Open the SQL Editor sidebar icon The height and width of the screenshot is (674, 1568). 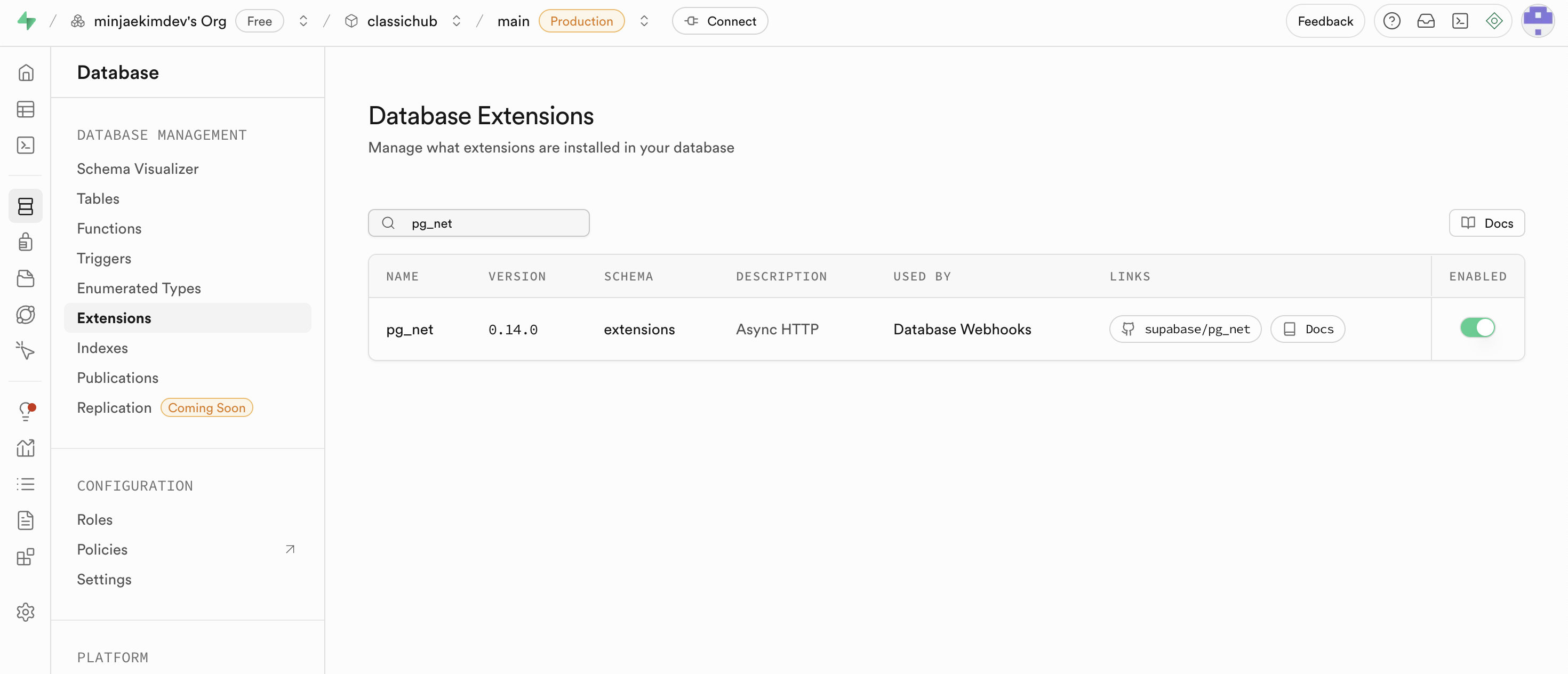(26, 146)
